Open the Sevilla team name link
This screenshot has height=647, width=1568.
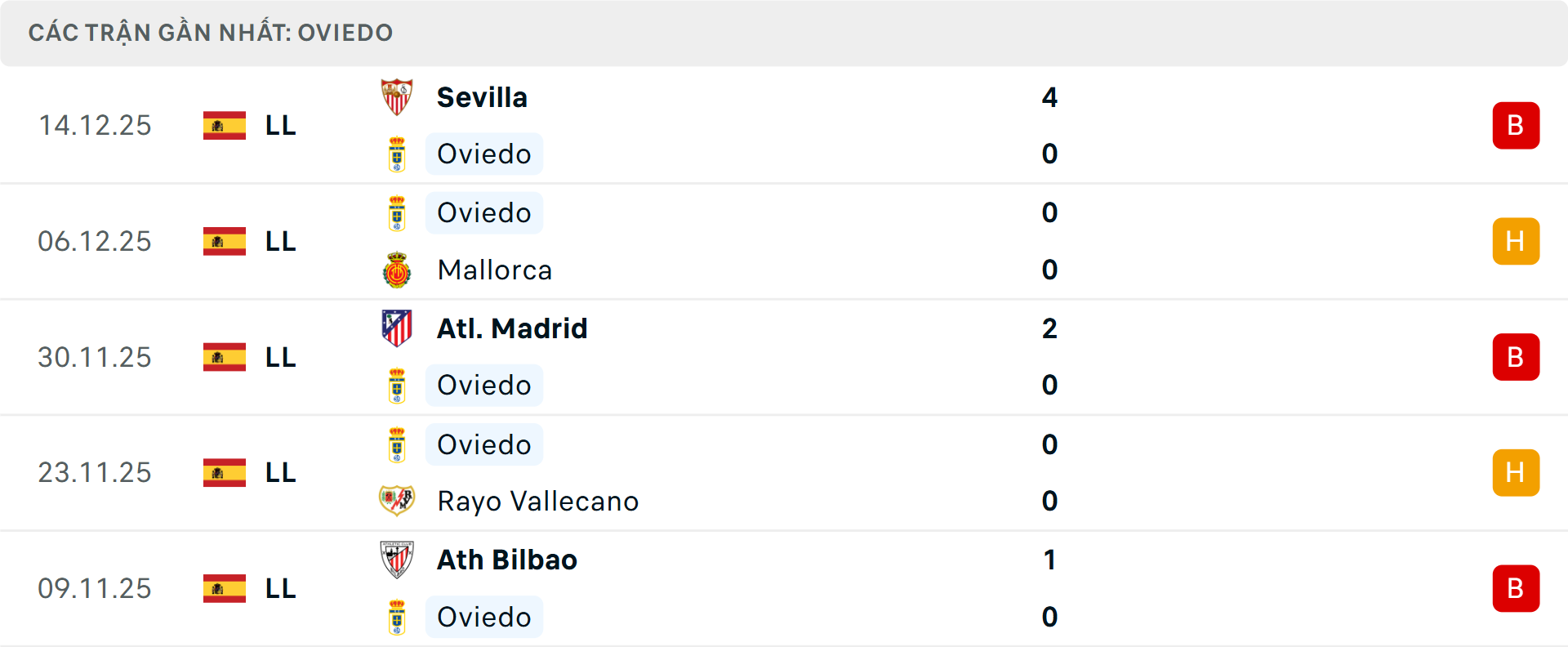(481, 96)
